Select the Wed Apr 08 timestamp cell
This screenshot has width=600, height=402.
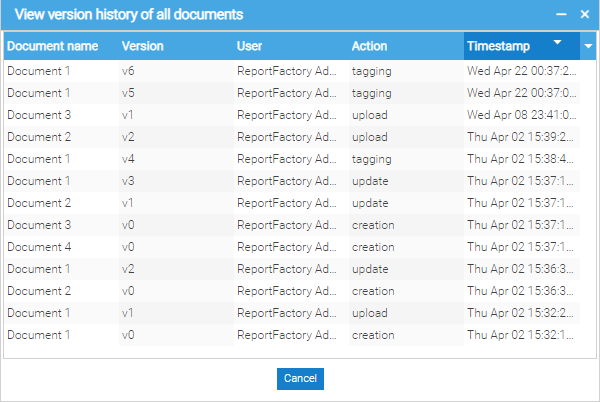(522, 115)
